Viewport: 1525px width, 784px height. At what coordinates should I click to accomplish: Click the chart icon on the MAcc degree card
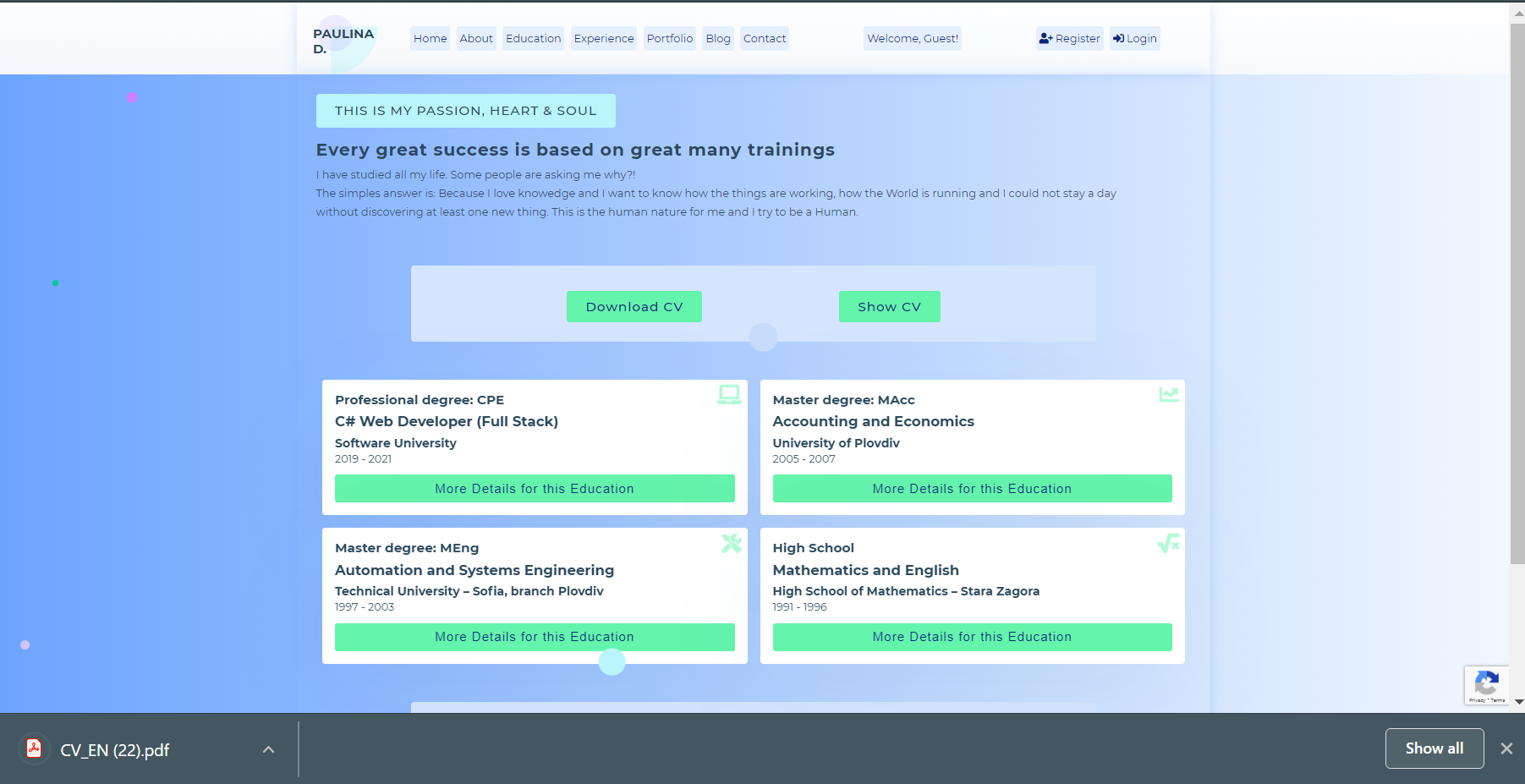[x=1168, y=394]
